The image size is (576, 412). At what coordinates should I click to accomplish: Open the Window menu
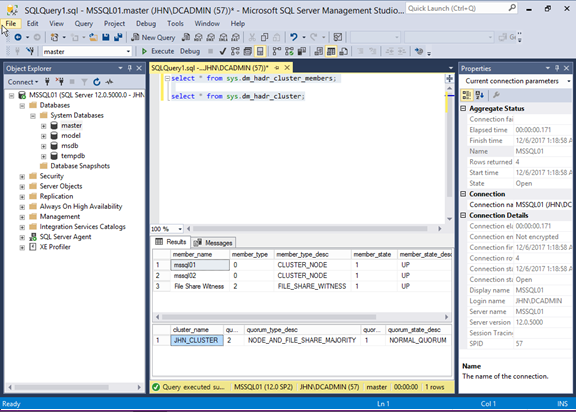click(x=207, y=24)
